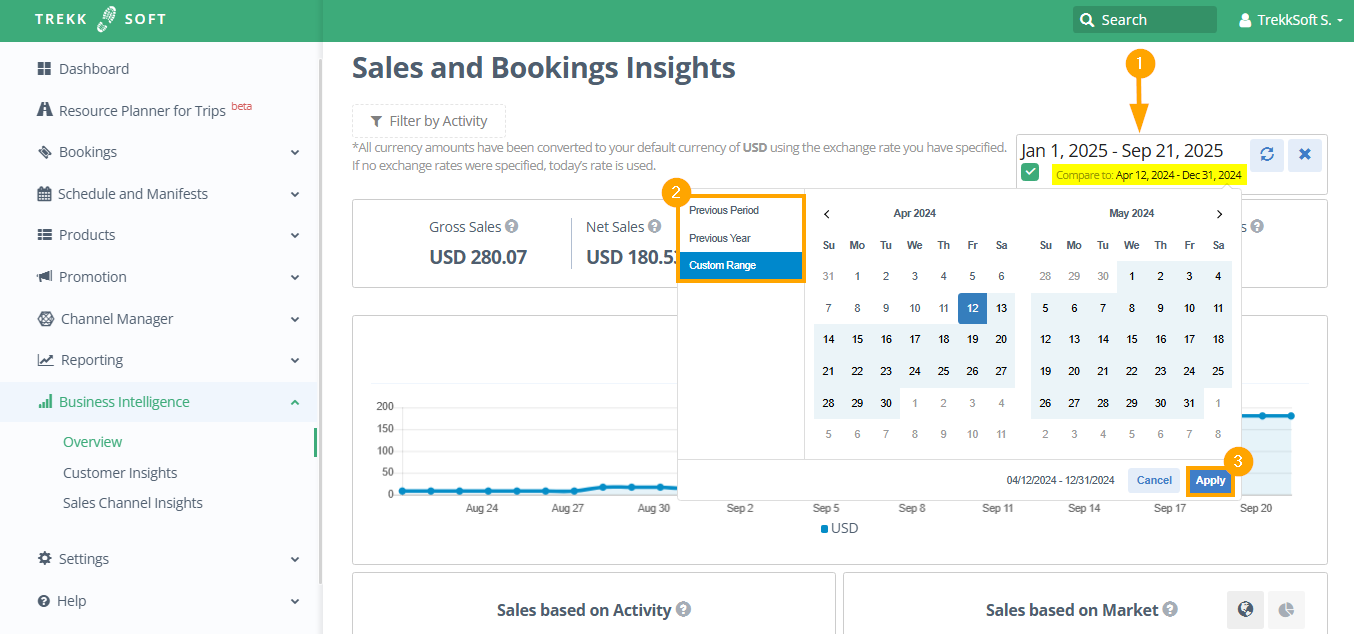Screen dimensions: 1354x634
Task: Click Sales based on Activity help icon
Action: [x=683, y=610]
